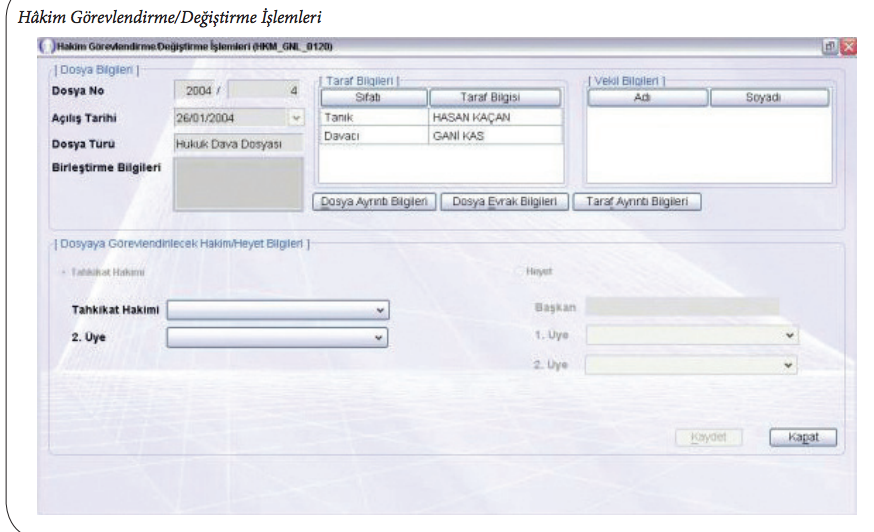The image size is (874, 532).
Task: Click the Dosya Ayrıntı Bilgileri button
Action: point(375,201)
